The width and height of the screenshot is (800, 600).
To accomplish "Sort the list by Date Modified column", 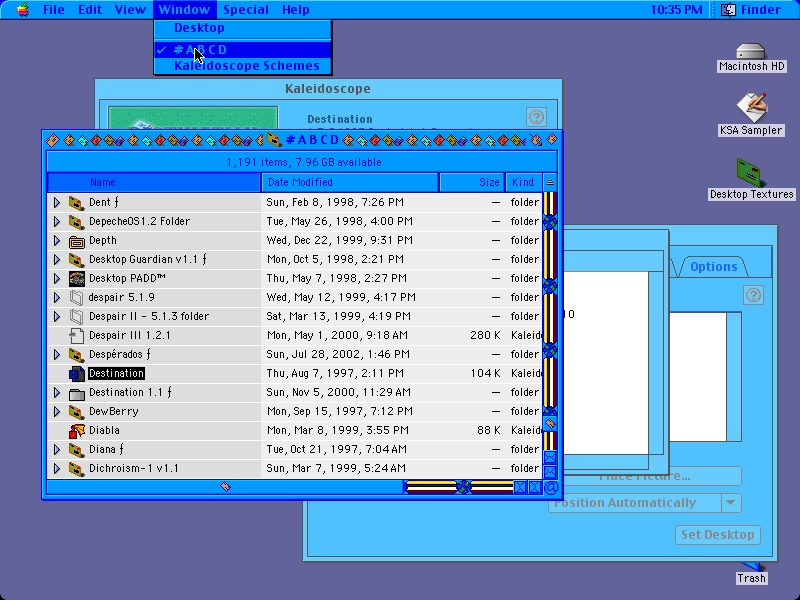I will (350, 182).
